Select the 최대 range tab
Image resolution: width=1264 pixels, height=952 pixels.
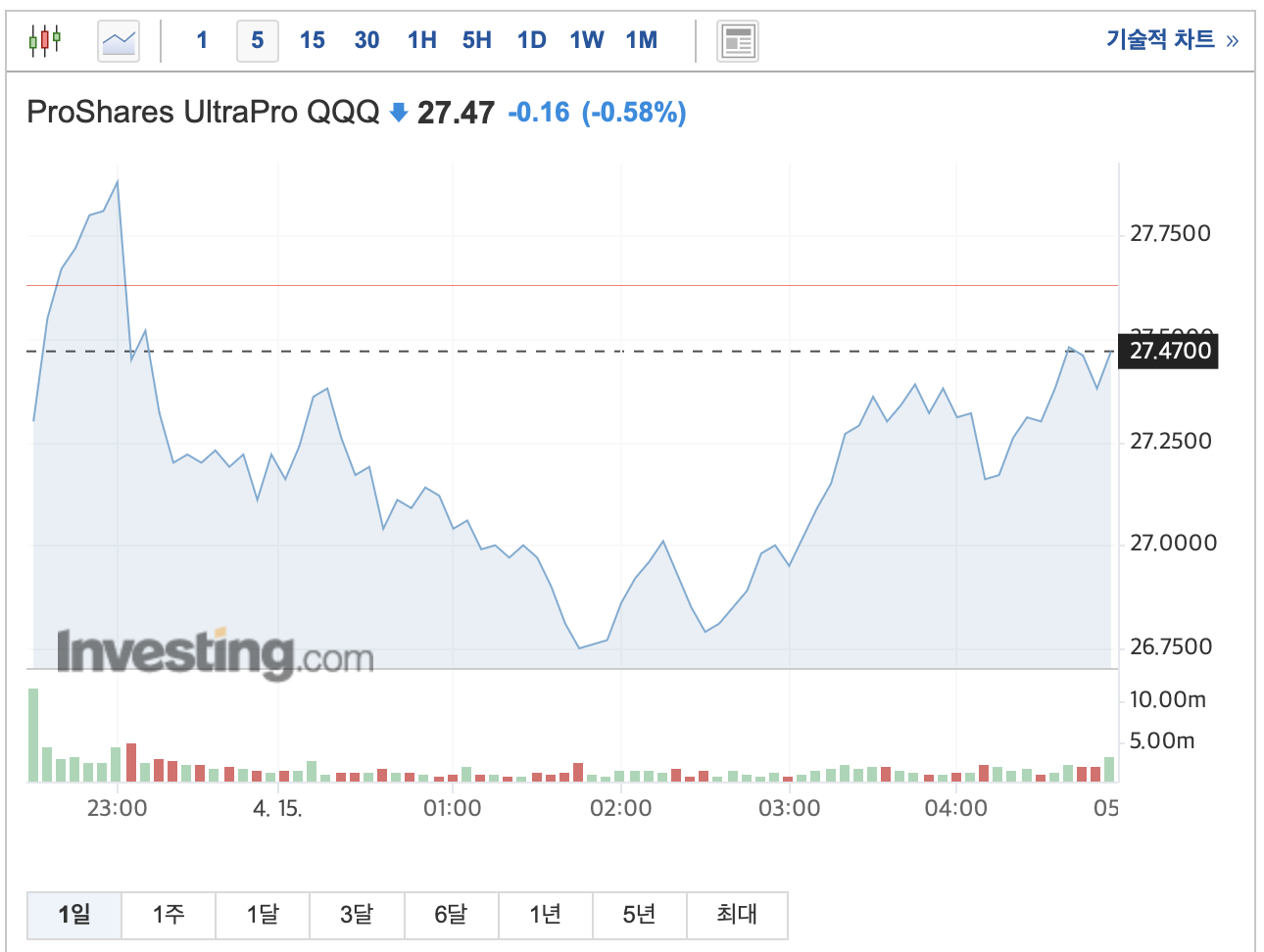(737, 915)
